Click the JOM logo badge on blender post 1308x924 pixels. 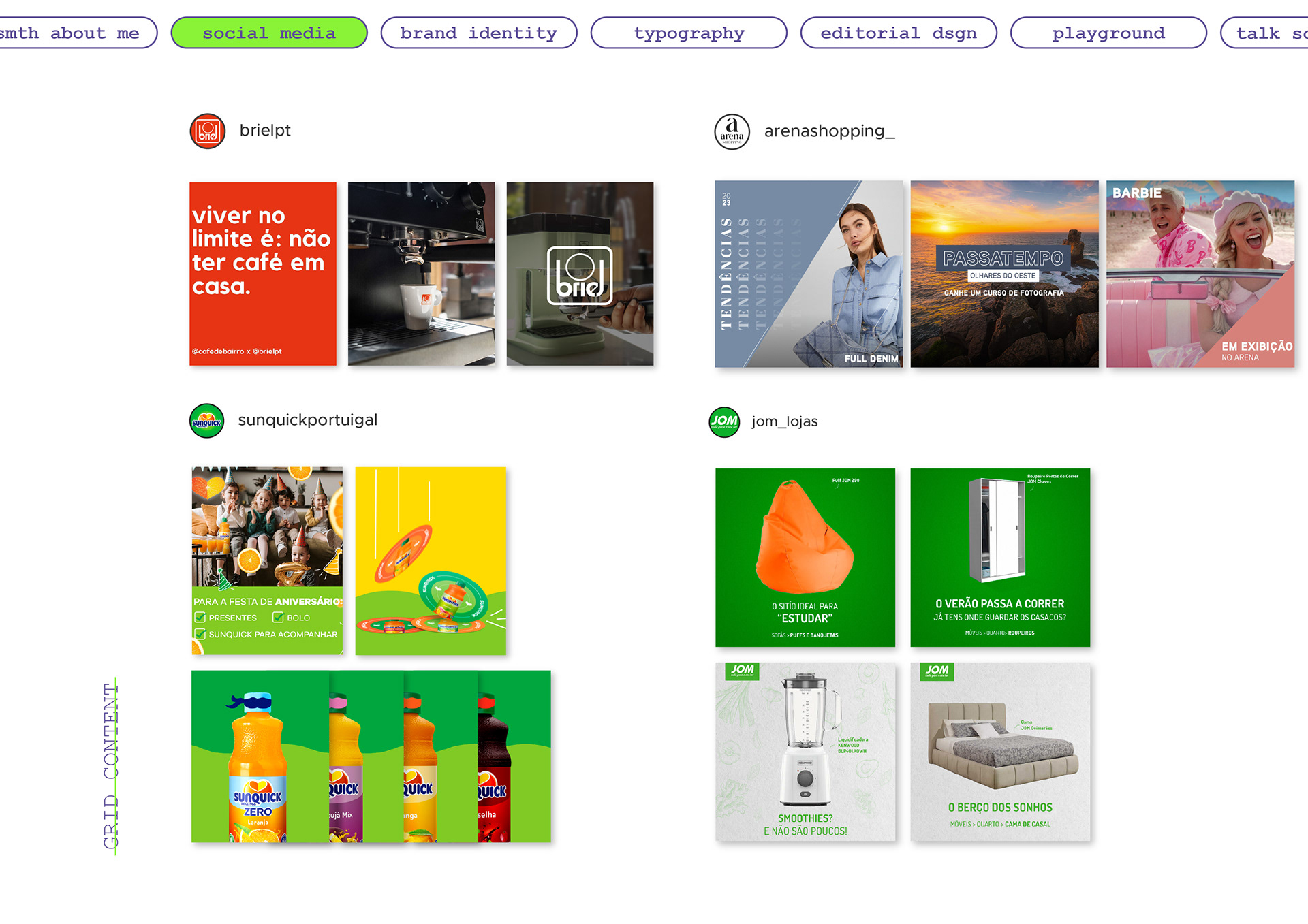tap(742, 671)
